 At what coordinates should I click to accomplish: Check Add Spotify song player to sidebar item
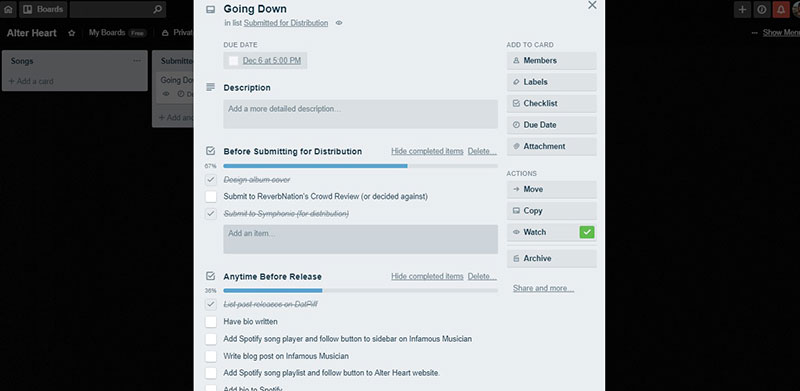[x=211, y=339]
